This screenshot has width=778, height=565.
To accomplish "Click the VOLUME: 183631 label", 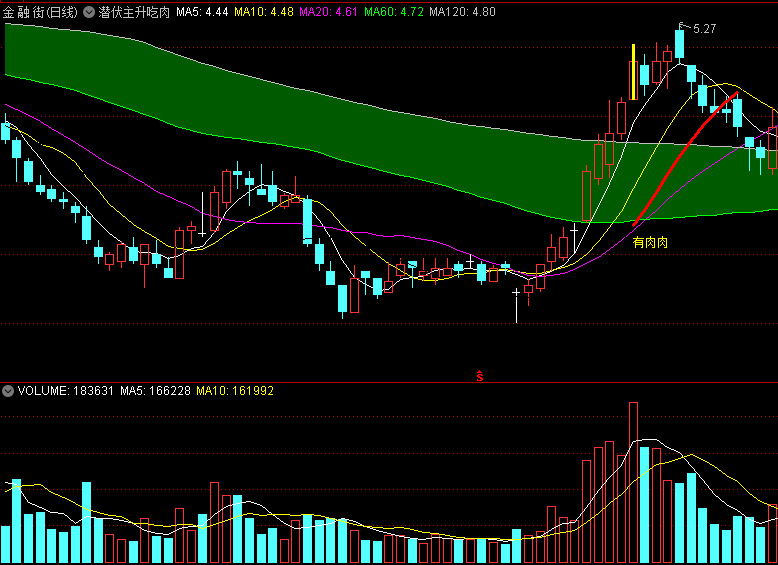I will 65,391.
